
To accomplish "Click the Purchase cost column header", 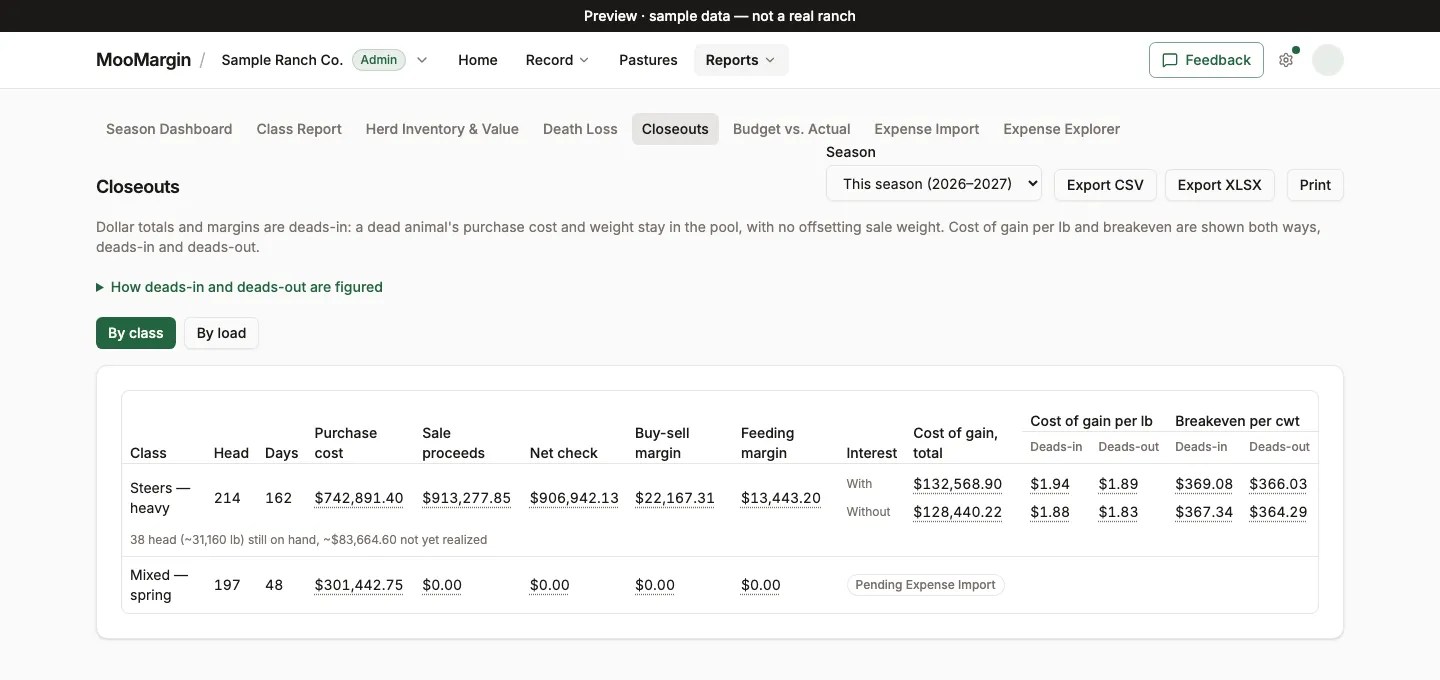I will pos(346,443).
